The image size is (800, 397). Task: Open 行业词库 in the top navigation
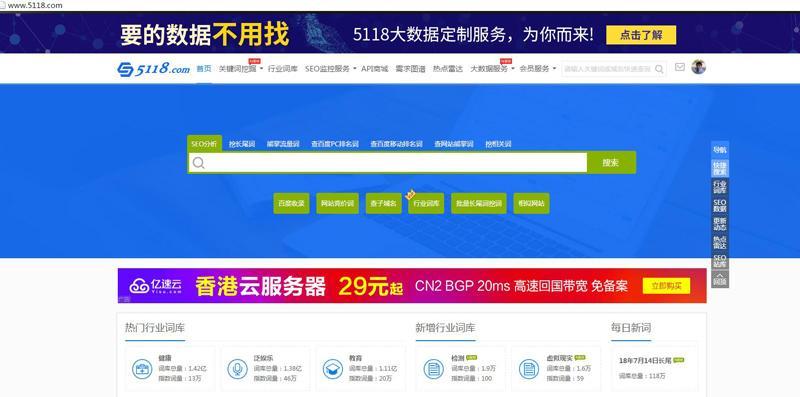(x=283, y=68)
